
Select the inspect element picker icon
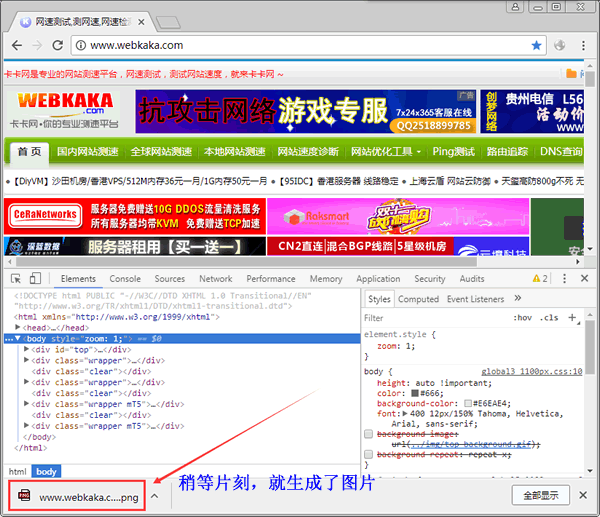click(x=16, y=279)
